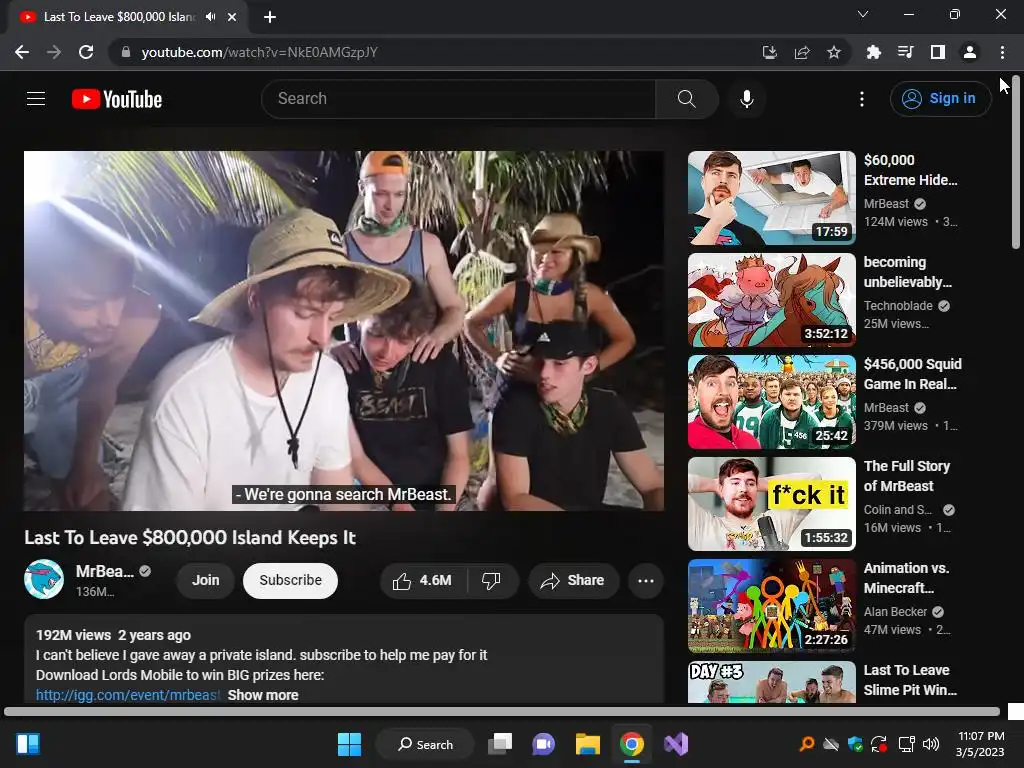
Task: Open File Explorer from taskbar
Action: [x=588, y=744]
